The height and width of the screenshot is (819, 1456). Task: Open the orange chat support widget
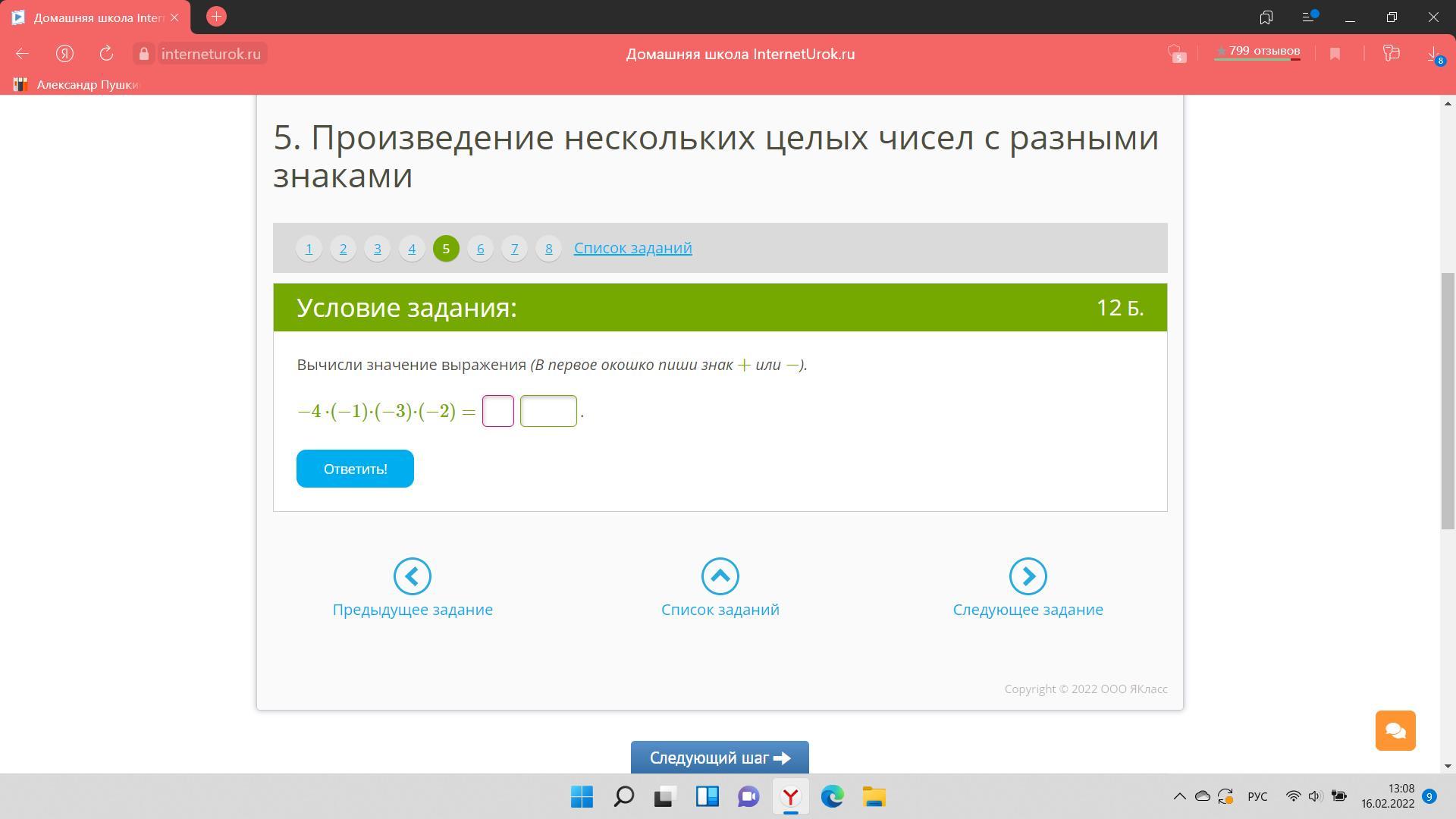pos(1395,730)
